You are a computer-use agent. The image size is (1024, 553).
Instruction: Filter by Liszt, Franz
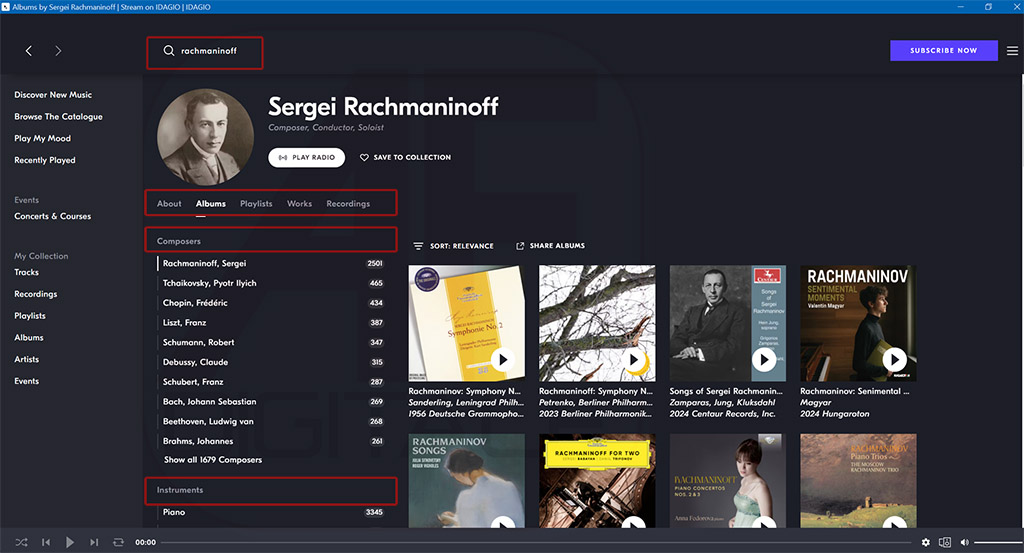(271, 323)
